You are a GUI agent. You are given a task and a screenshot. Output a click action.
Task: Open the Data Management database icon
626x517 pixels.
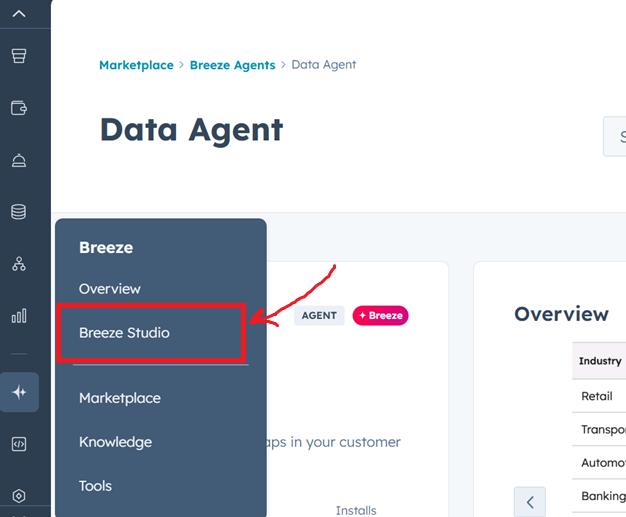point(19,212)
